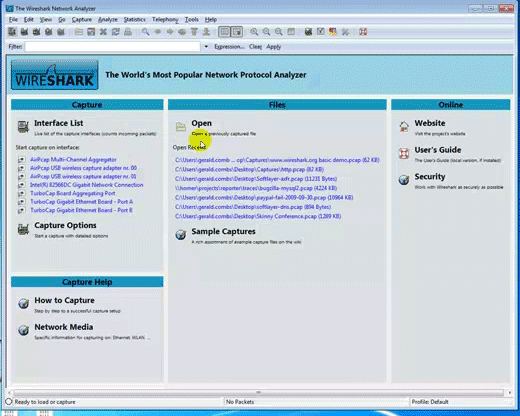Click the capture options toolbar icon

tap(24, 32)
